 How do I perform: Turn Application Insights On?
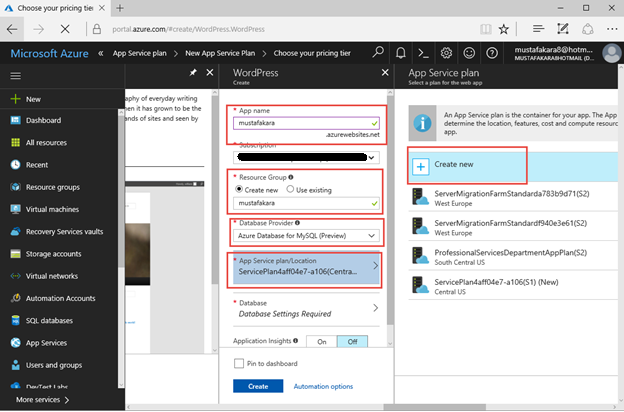[x=322, y=342]
